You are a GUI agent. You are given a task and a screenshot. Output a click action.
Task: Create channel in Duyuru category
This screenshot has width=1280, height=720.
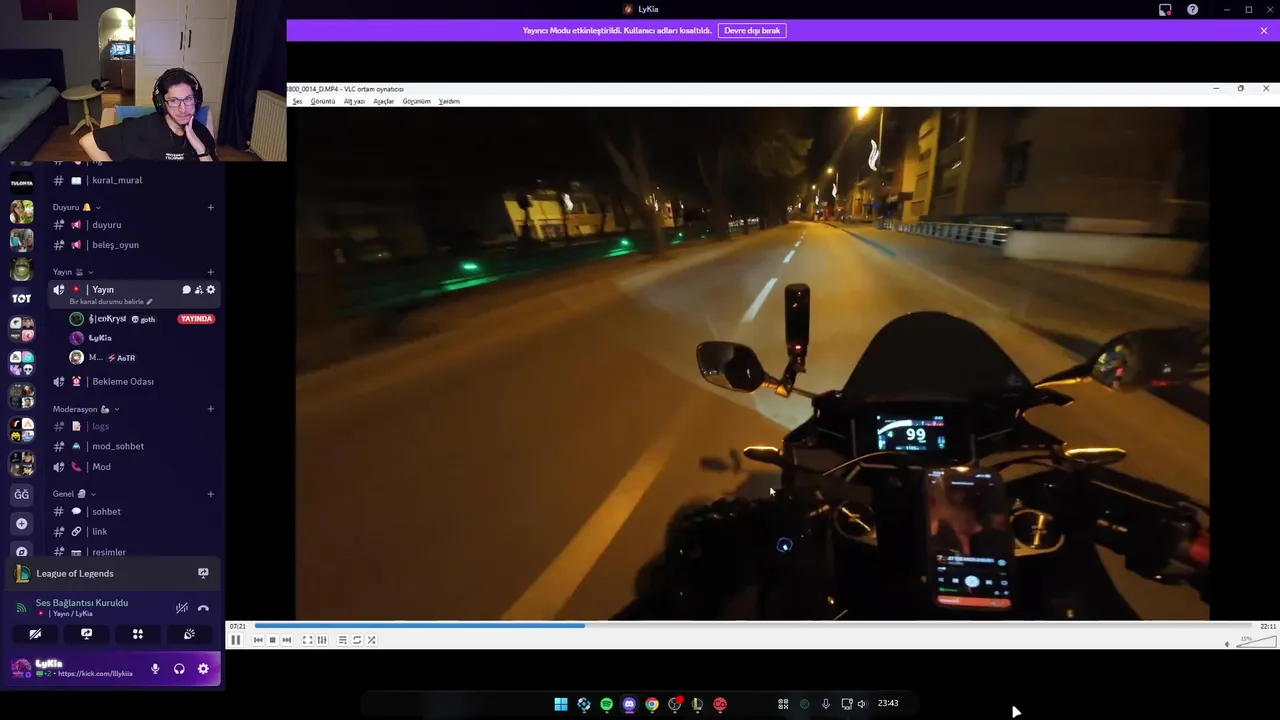point(210,207)
